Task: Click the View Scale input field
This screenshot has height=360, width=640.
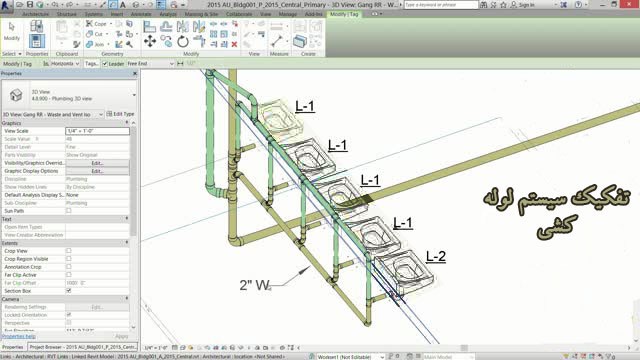Action: pyautogui.click(x=97, y=131)
